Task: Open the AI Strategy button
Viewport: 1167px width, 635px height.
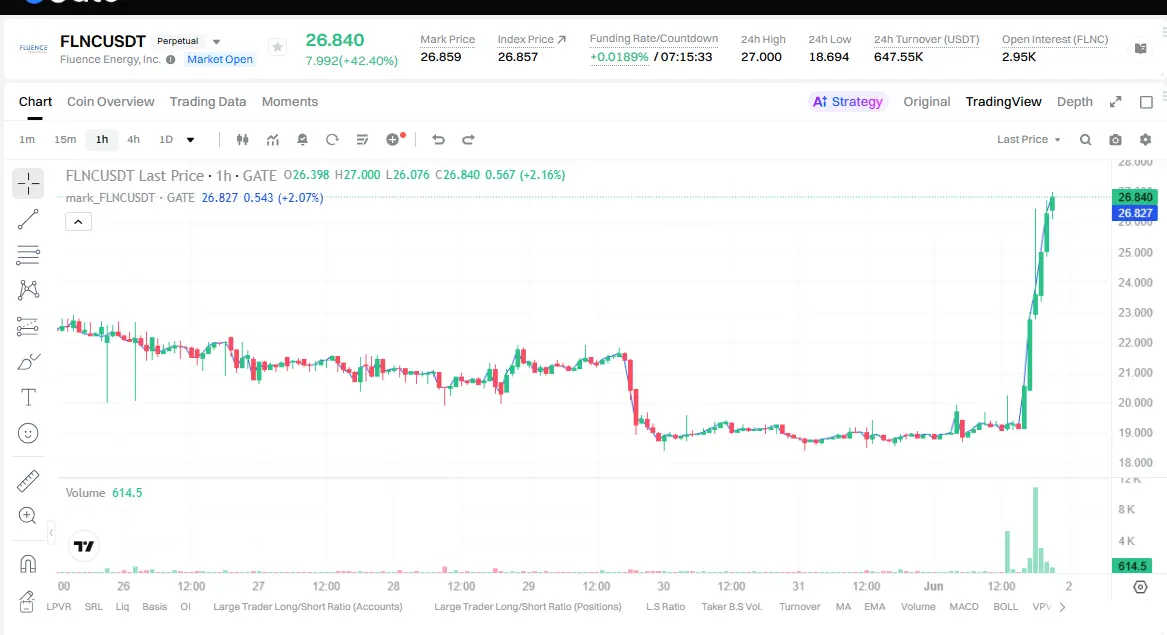Action: tap(848, 102)
